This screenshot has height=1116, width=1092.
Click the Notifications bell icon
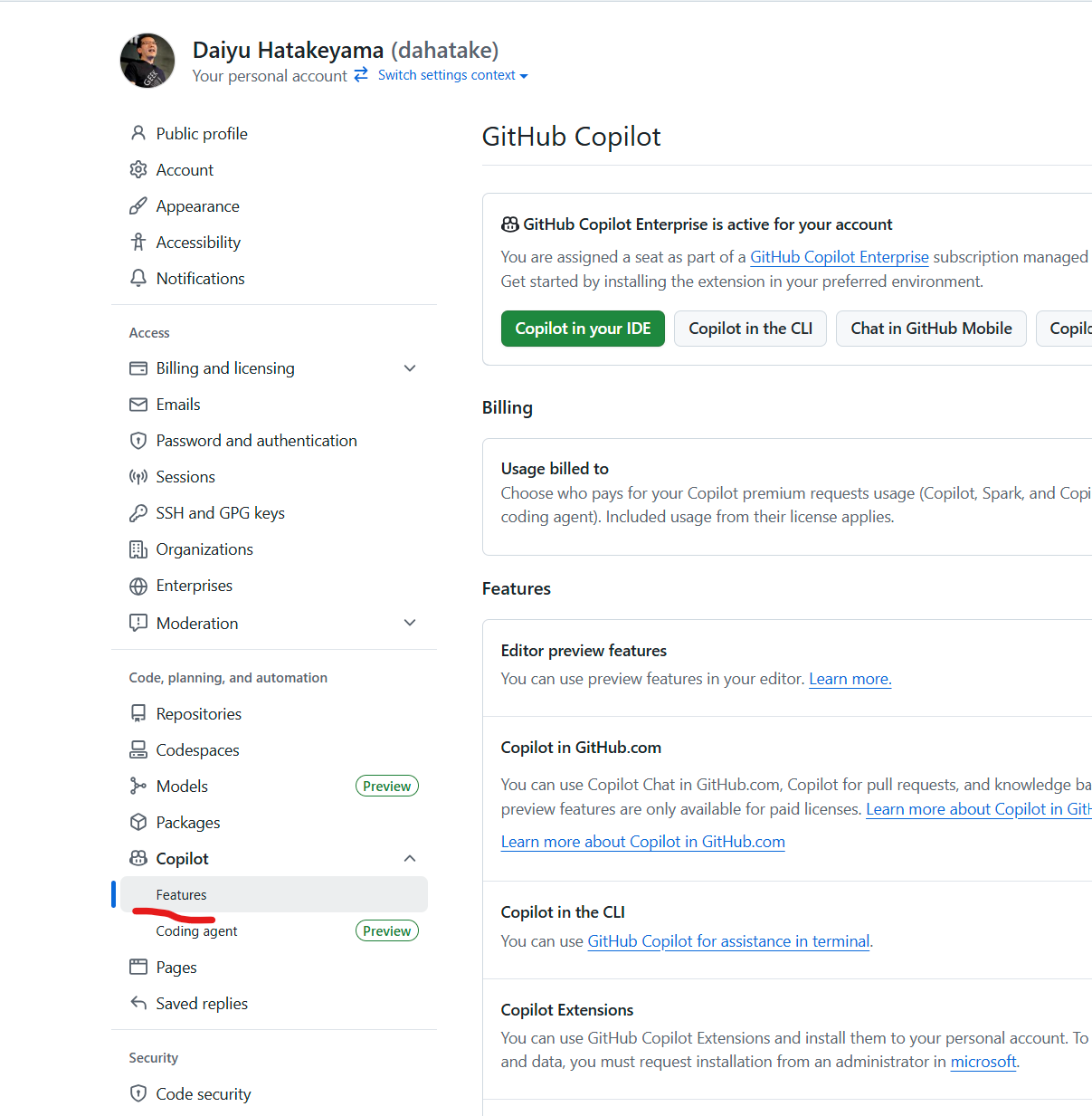[138, 278]
